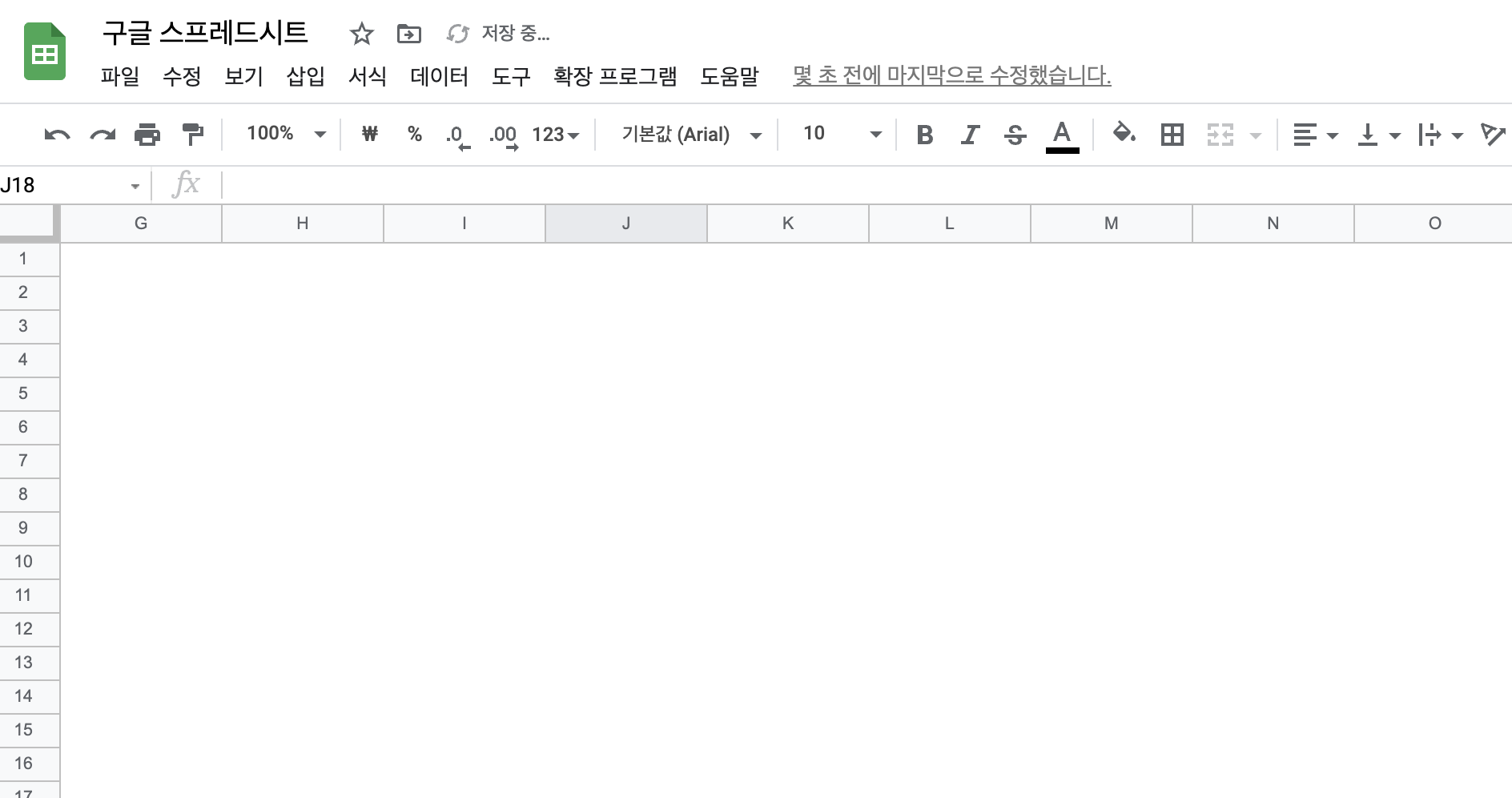Format cell as percent
The image size is (1512, 798).
coord(414,134)
